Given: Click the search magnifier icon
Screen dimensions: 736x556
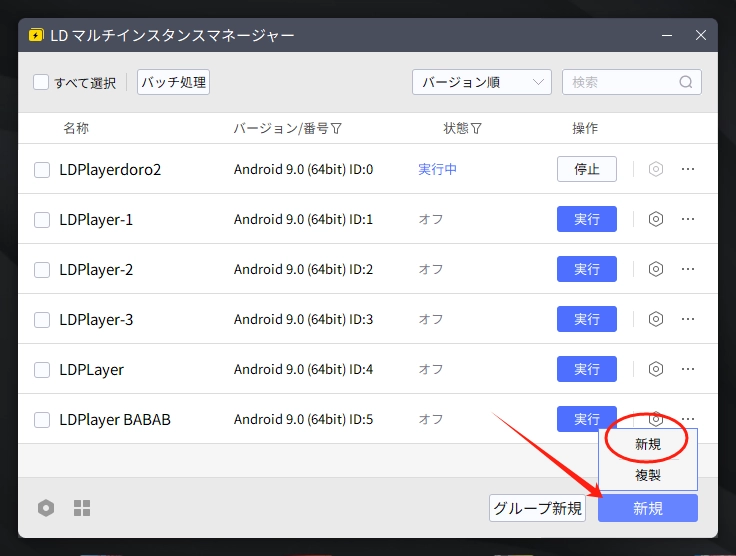Looking at the screenshot, I should point(686,82).
